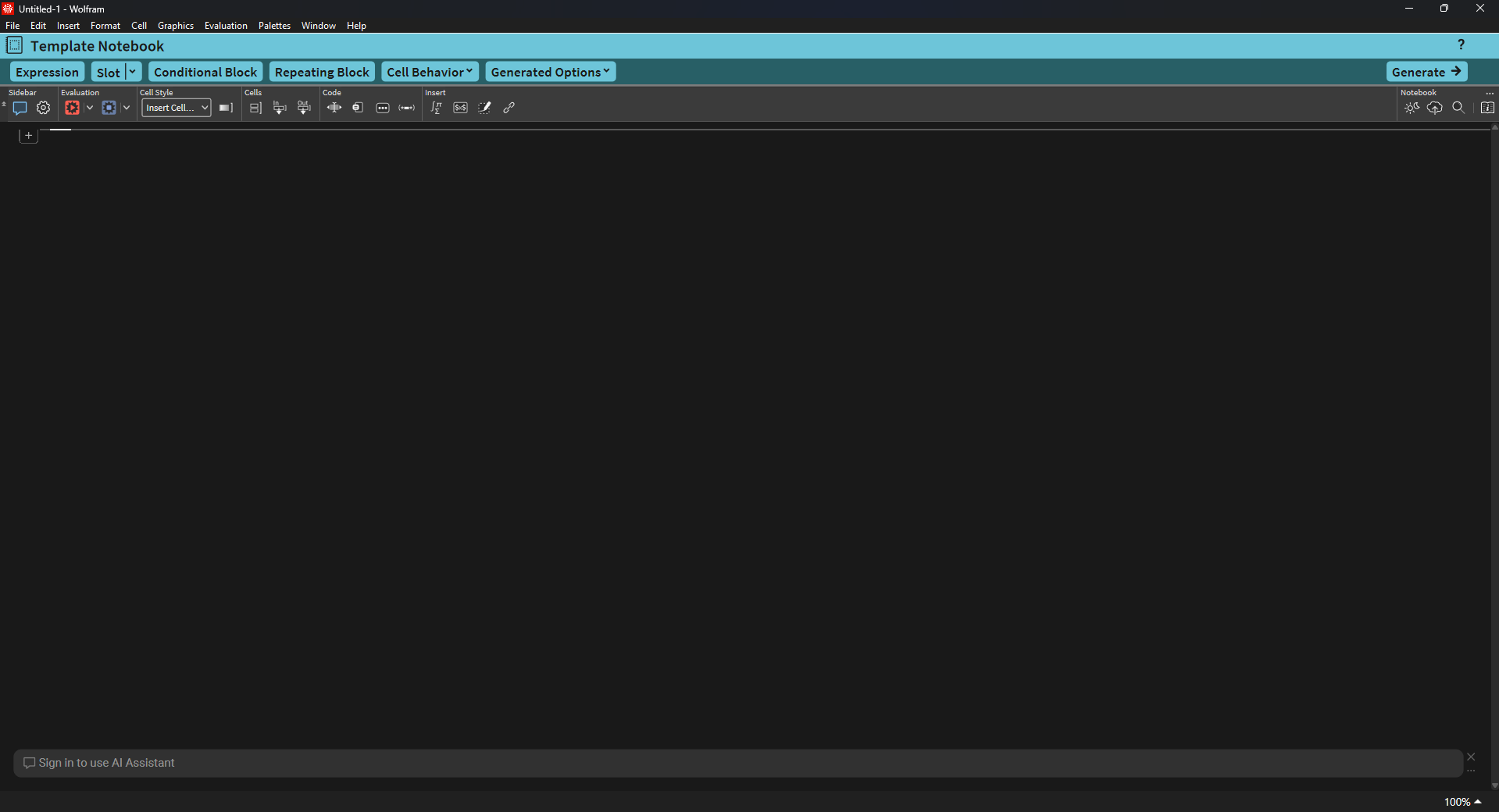The height and width of the screenshot is (812, 1499).
Task: Click the Slot button
Action: tap(108, 72)
